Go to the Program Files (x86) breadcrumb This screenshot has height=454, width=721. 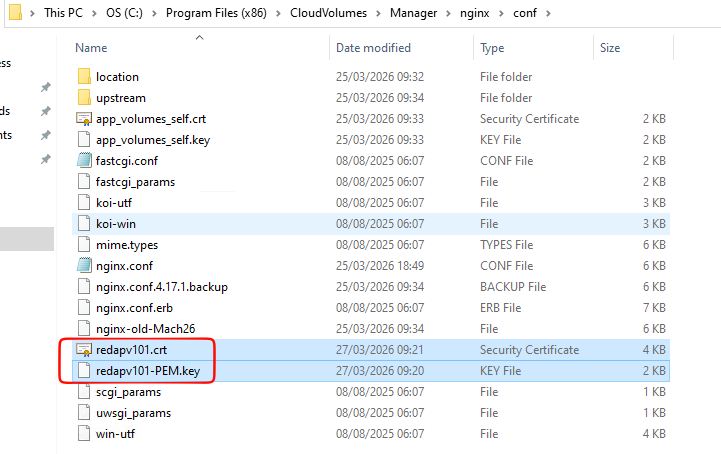click(x=216, y=13)
